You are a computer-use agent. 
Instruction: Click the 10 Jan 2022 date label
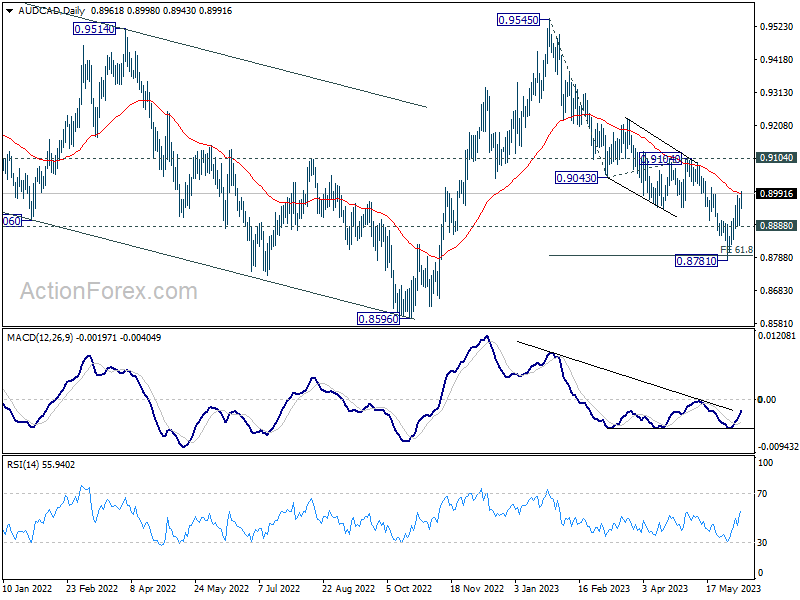(x=28, y=589)
